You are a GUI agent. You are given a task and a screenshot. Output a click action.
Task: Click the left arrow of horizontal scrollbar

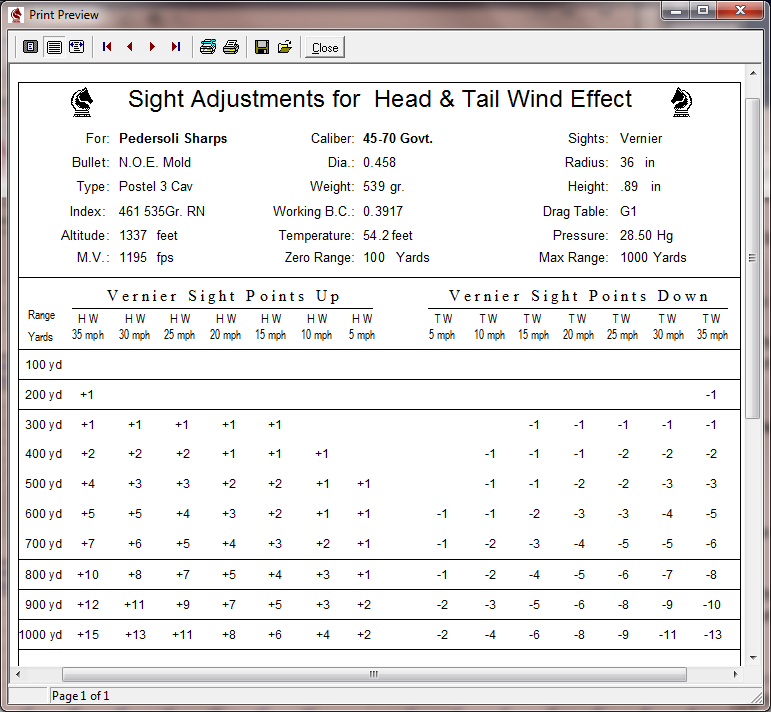pos(18,674)
